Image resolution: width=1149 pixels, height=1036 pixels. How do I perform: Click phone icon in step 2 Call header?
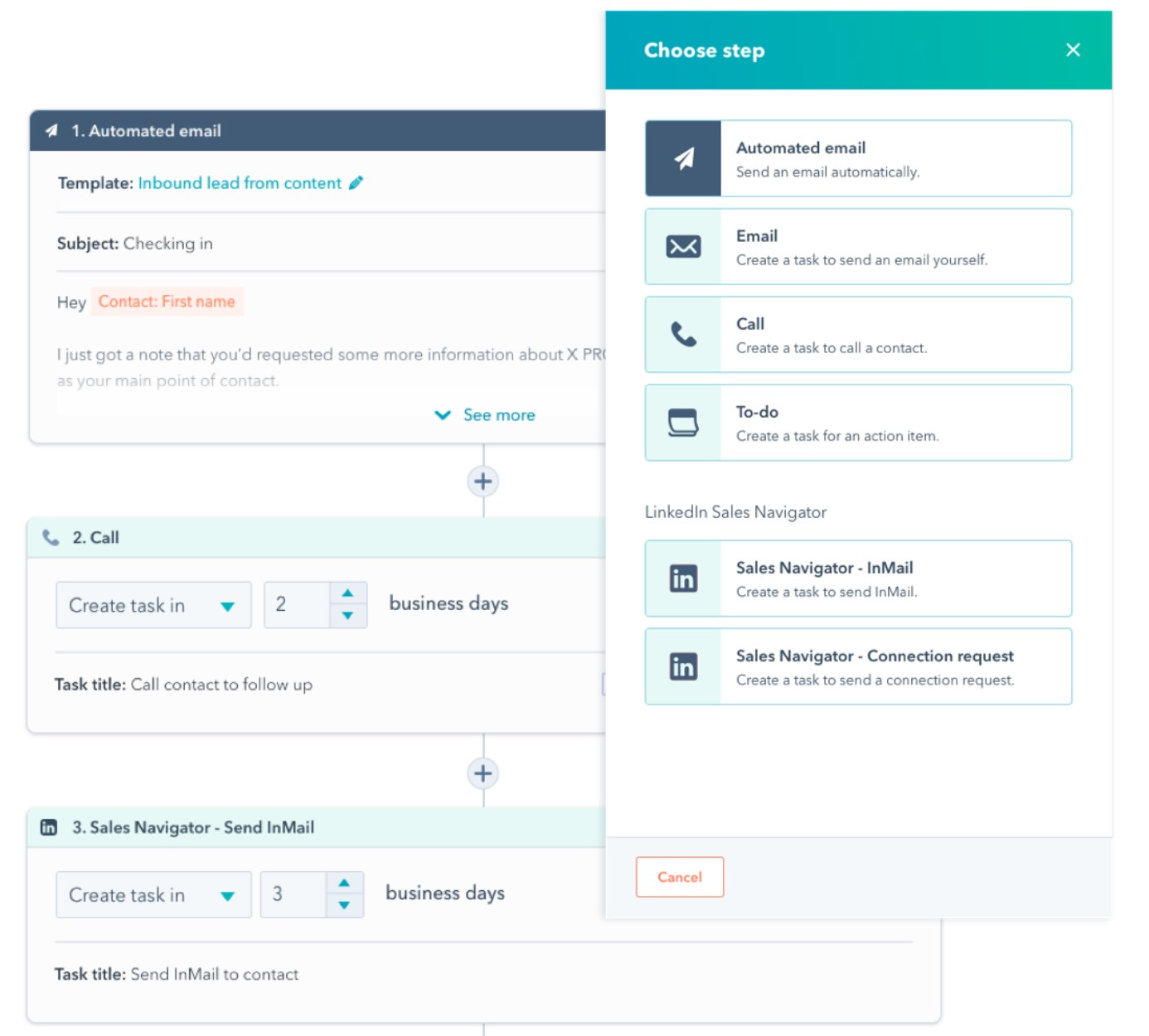pyautogui.click(x=51, y=537)
